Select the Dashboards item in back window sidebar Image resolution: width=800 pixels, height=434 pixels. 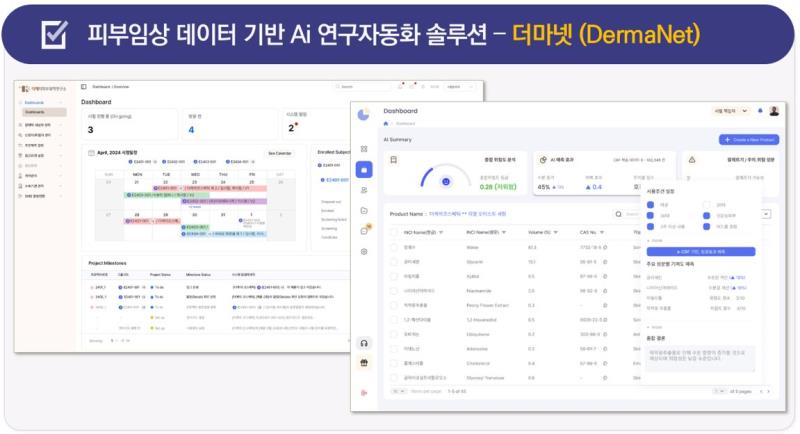click(43, 112)
